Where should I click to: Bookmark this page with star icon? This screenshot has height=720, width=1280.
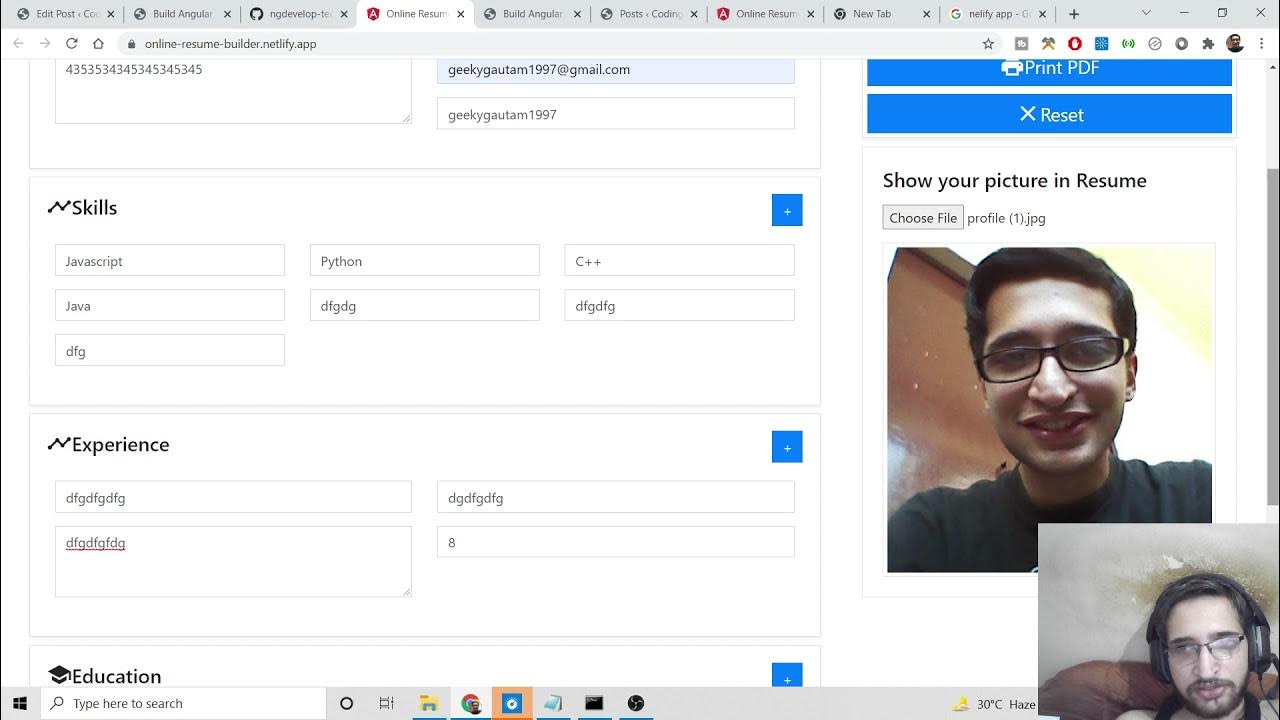[988, 44]
